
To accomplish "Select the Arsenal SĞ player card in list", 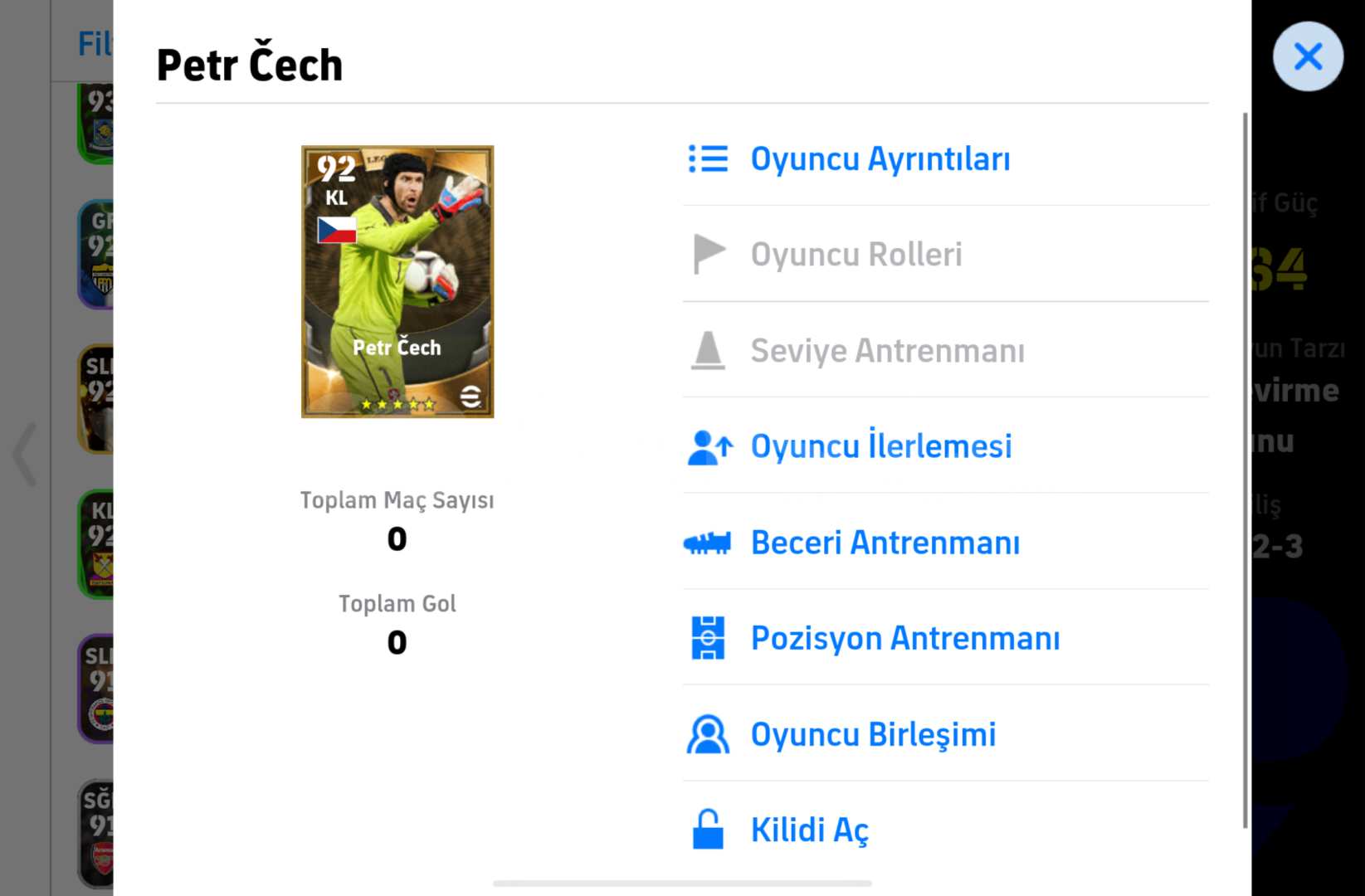I will coord(96,835).
